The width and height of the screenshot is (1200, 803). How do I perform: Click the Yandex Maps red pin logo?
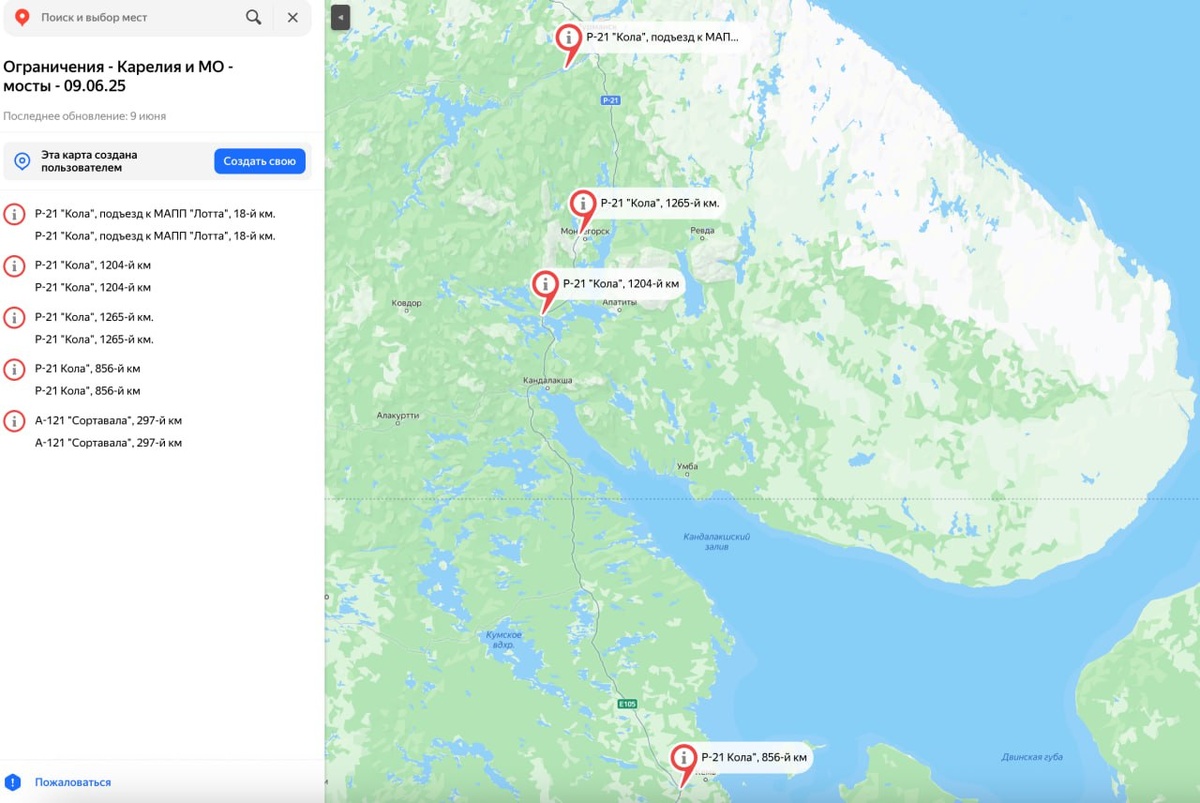22,18
